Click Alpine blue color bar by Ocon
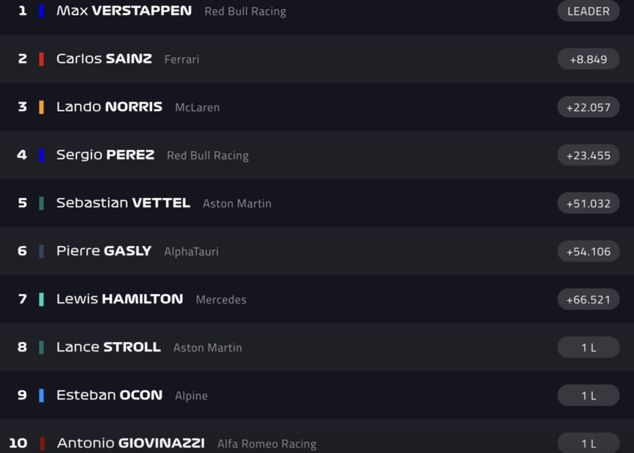 pos(41,395)
